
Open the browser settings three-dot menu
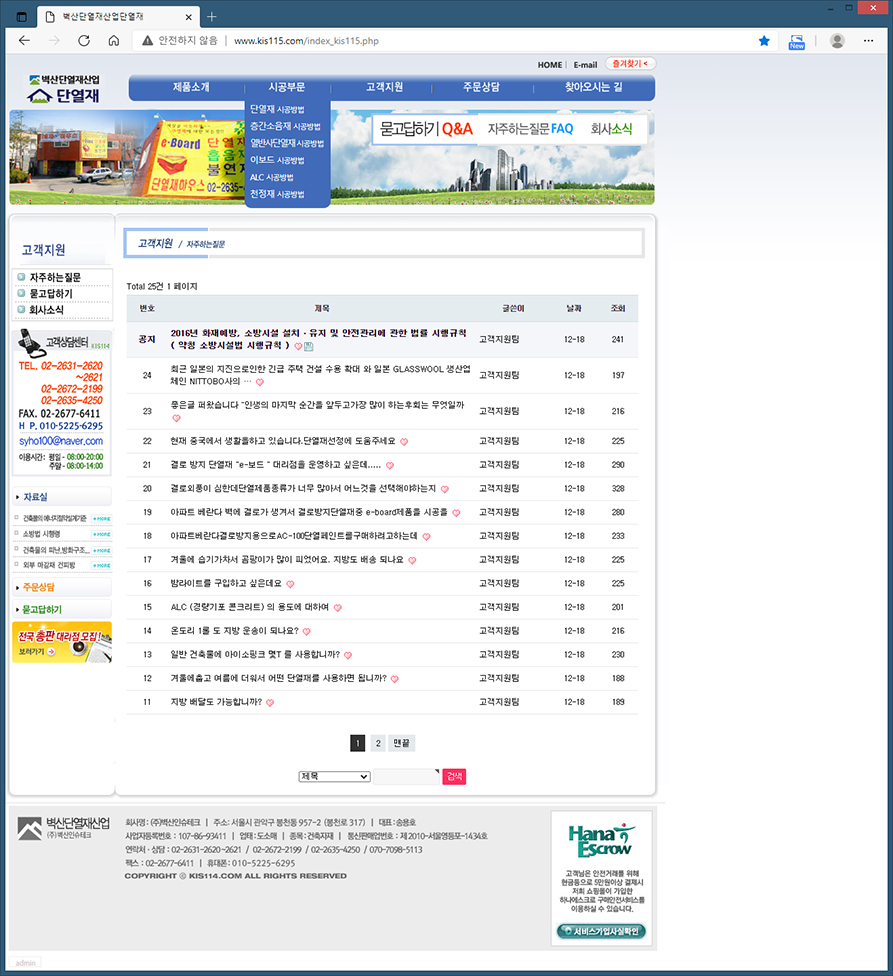[x=870, y=41]
